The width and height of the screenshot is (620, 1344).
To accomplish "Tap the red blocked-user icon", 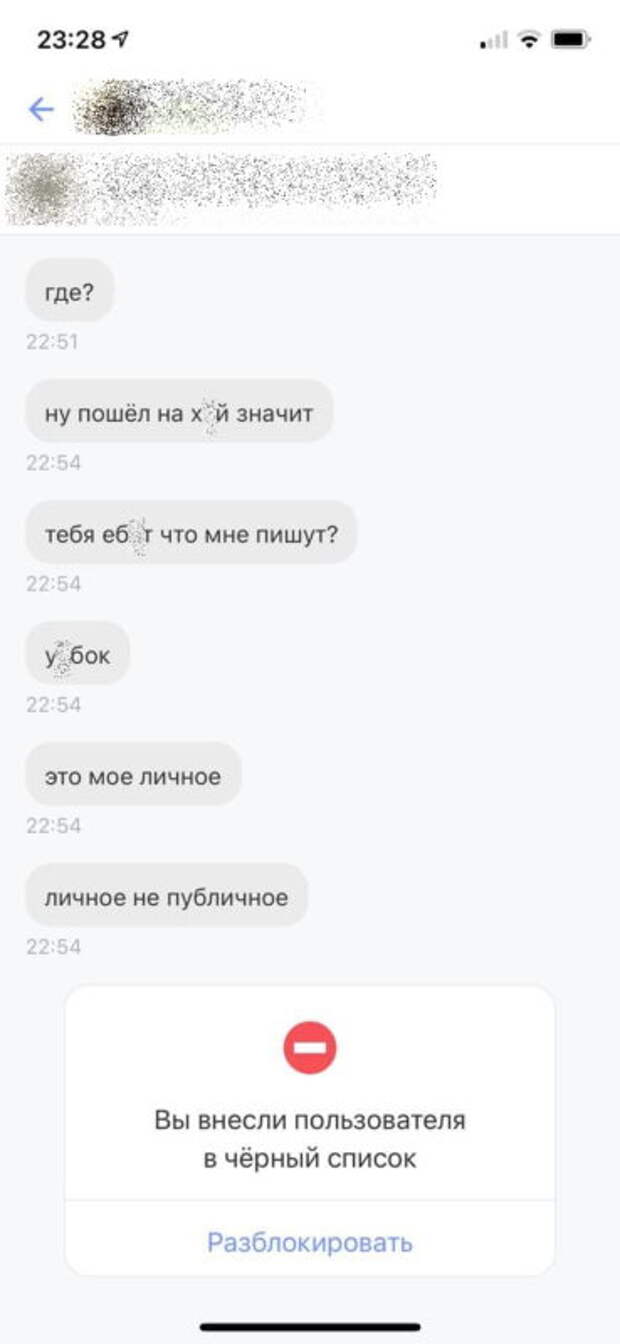I will coord(310,1048).
